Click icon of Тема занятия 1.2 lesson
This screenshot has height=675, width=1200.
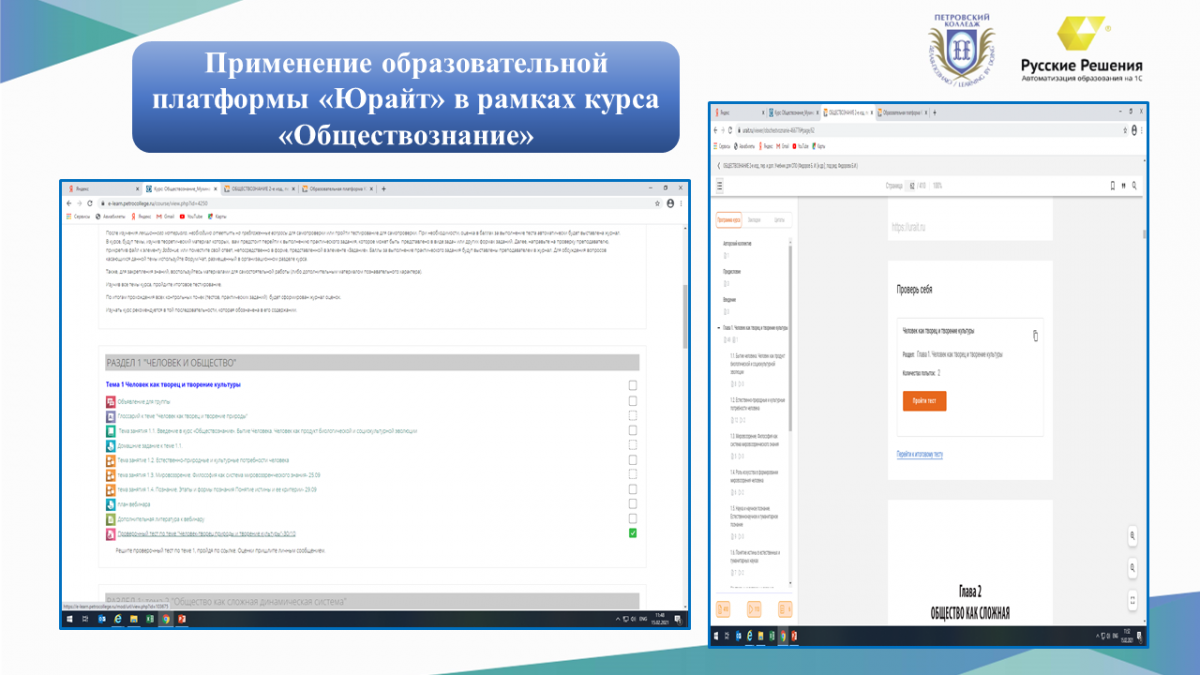point(111,460)
